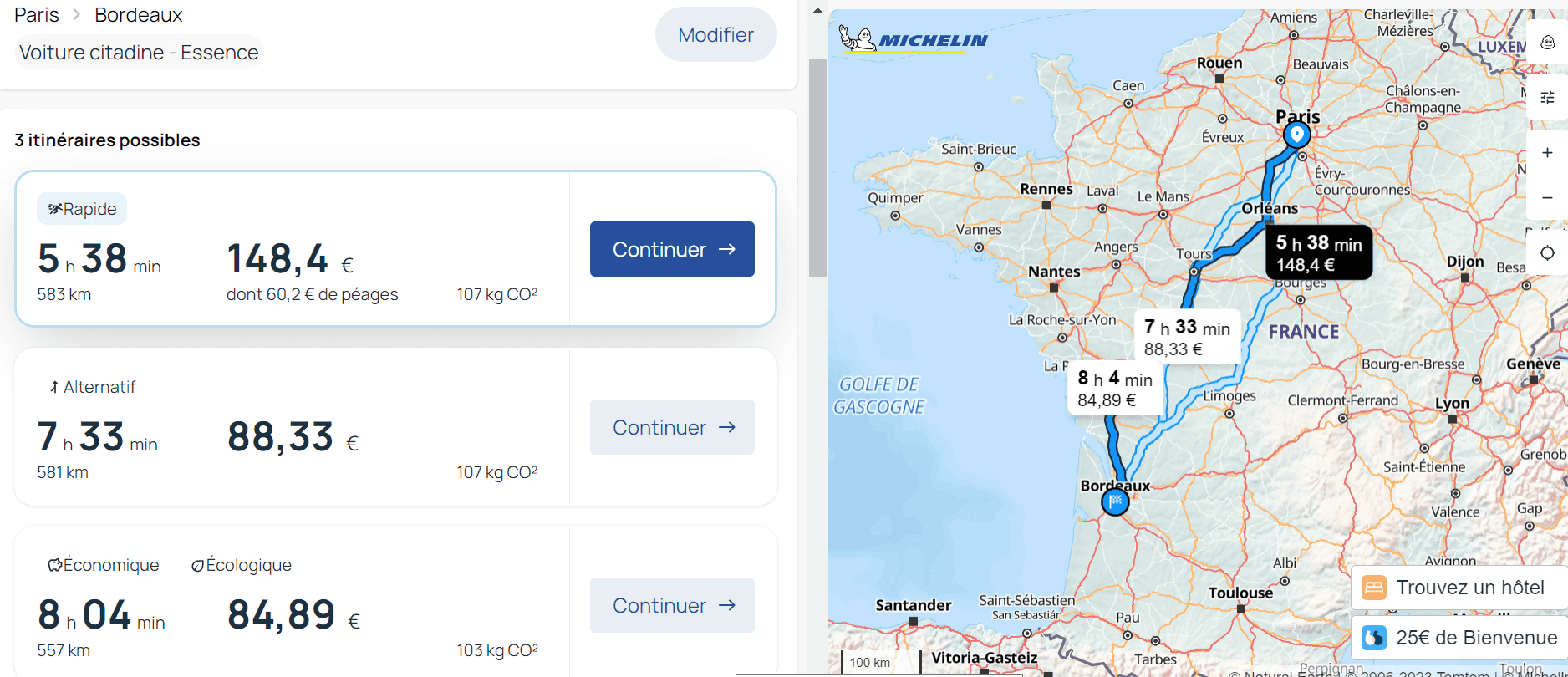Open map layer settings sliders icon

[1547, 98]
